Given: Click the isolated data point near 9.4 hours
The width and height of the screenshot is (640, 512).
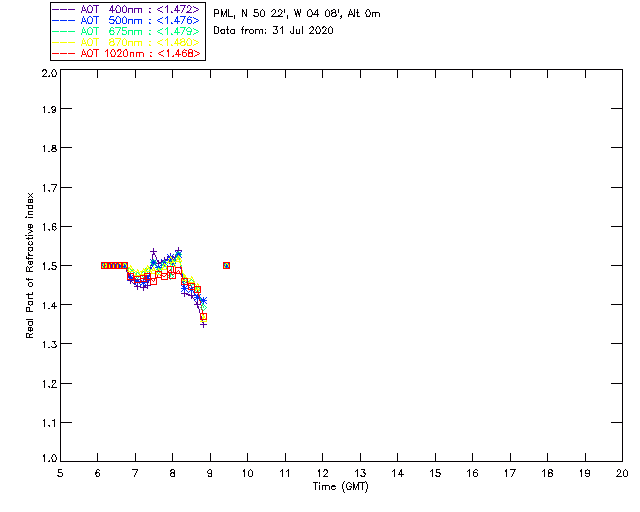Looking at the screenshot, I should 226,265.
